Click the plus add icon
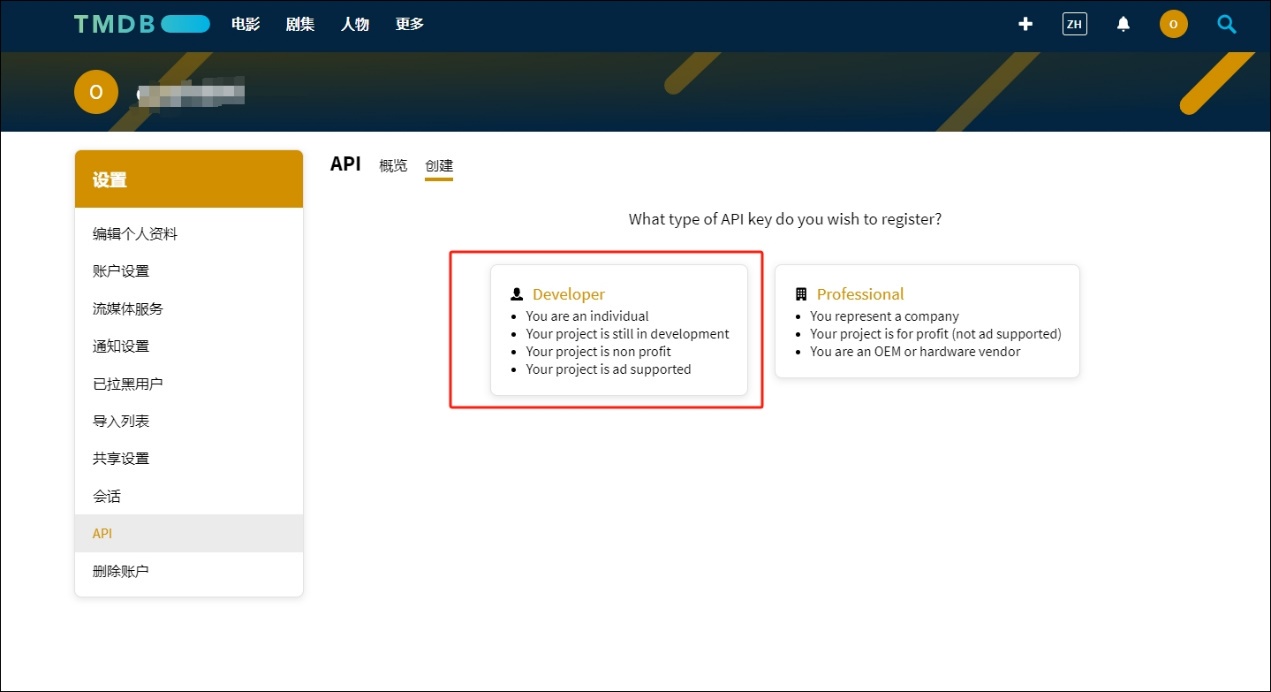Viewport: 1271px width, 692px height. click(x=1025, y=24)
